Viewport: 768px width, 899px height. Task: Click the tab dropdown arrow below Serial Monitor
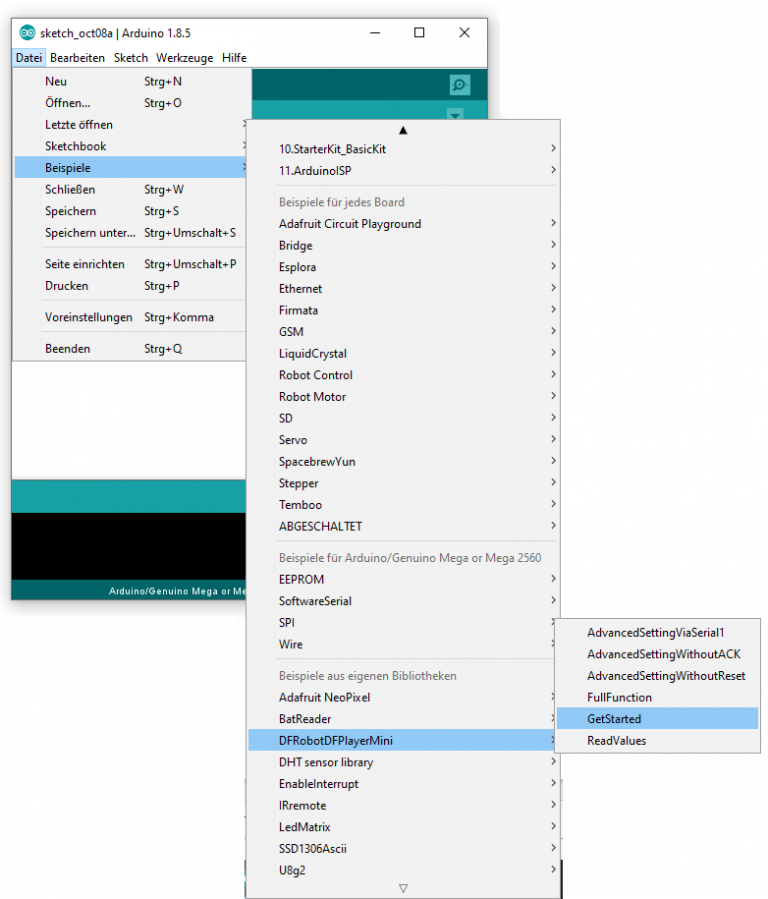455,115
